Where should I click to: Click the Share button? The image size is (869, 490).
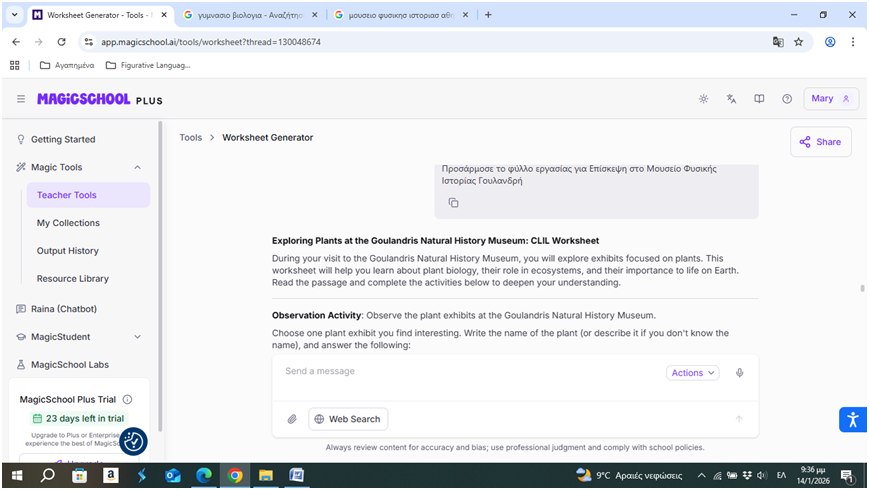click(x=820, y=142)
